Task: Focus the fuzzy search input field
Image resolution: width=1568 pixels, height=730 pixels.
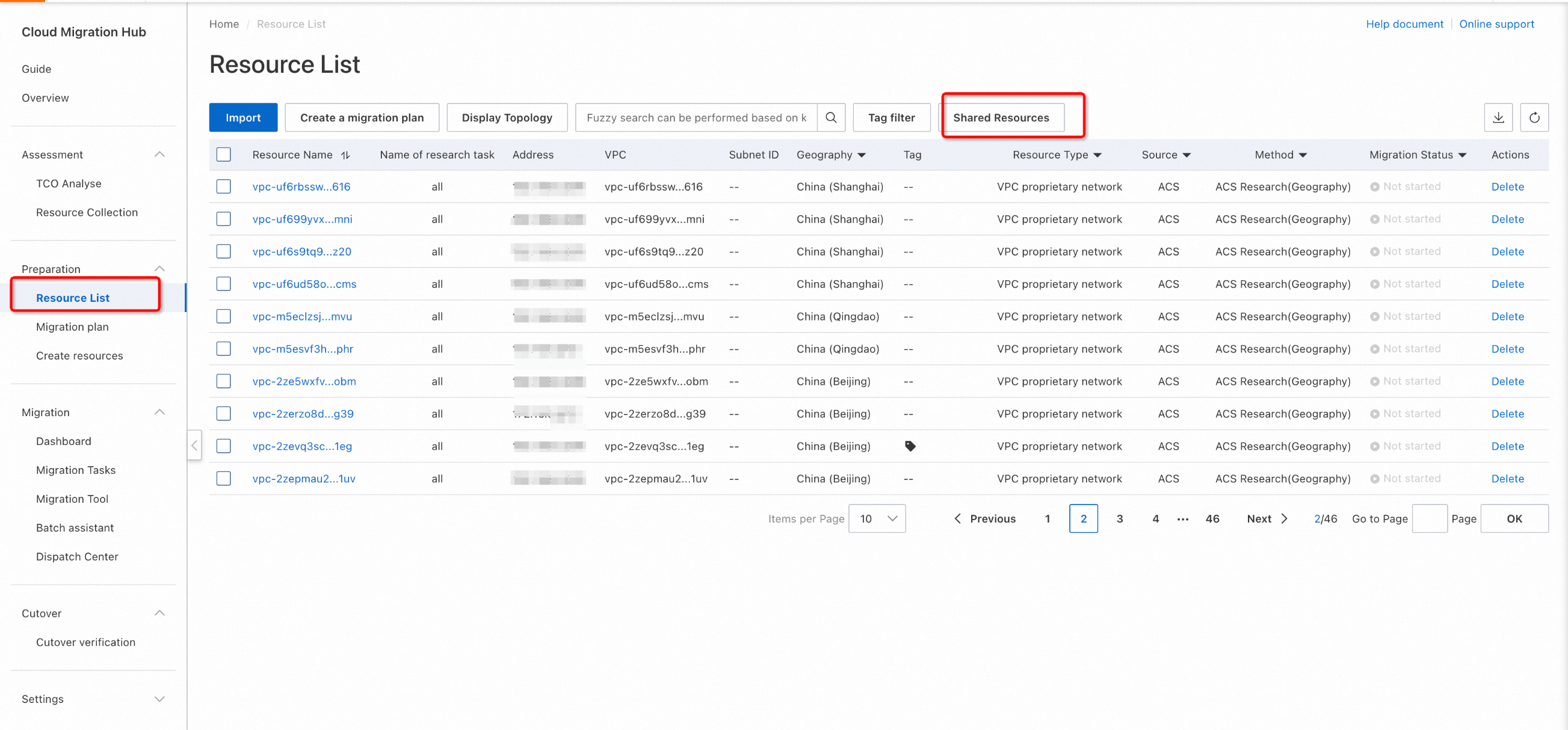Action: [x=696, y=117]
